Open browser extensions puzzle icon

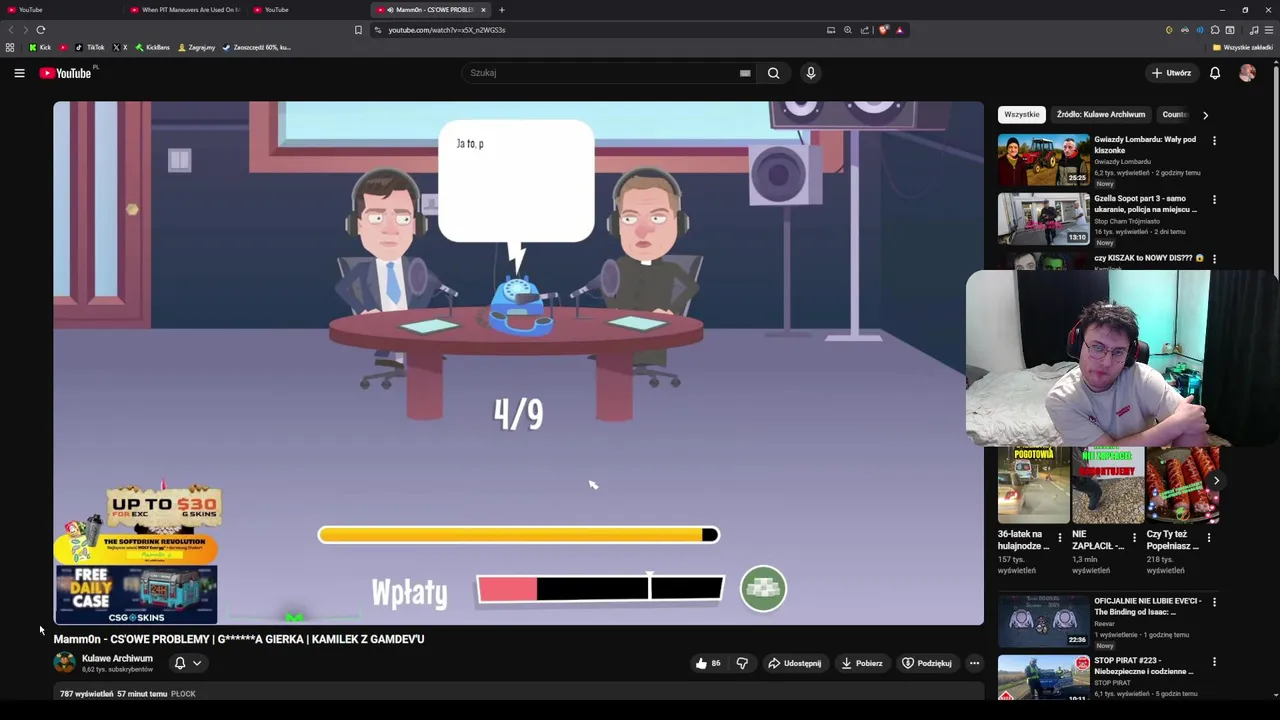pyautogui.click(x=1215, y=30)
